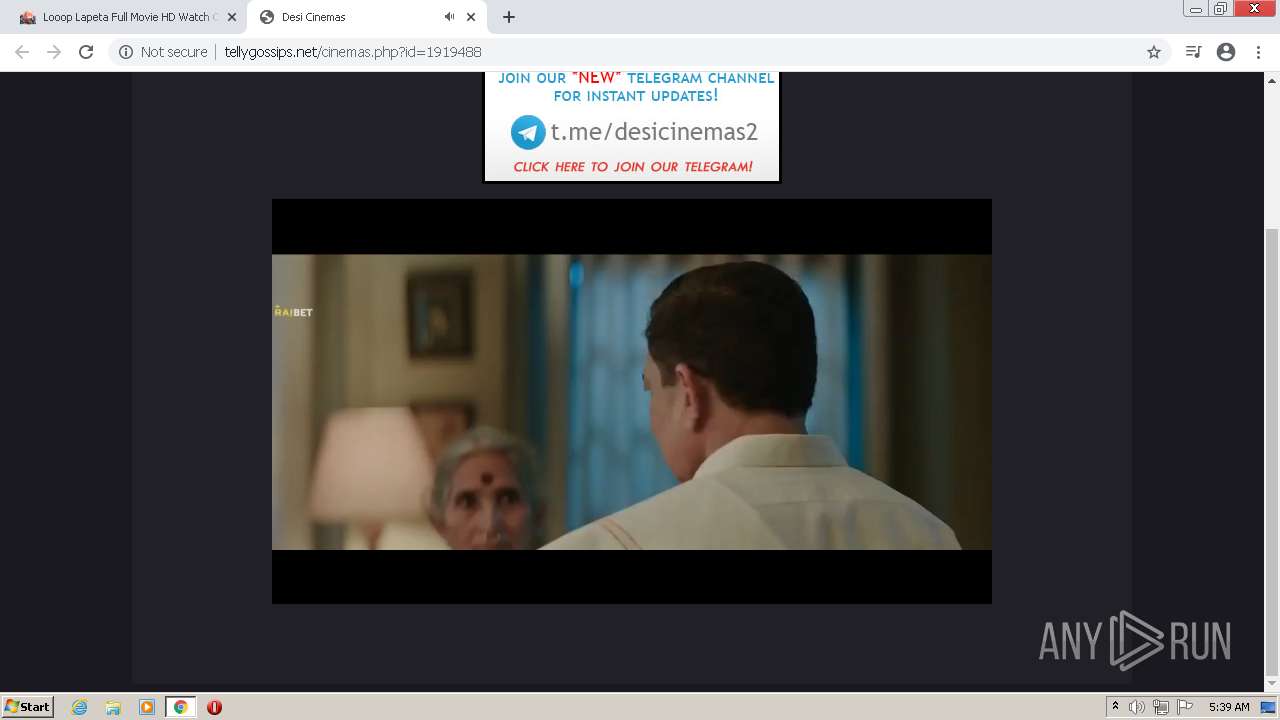The width and height of the screenshot is (1280, 720).
Task: Open the Action Center flag icon
Action: pos(1185,707)
